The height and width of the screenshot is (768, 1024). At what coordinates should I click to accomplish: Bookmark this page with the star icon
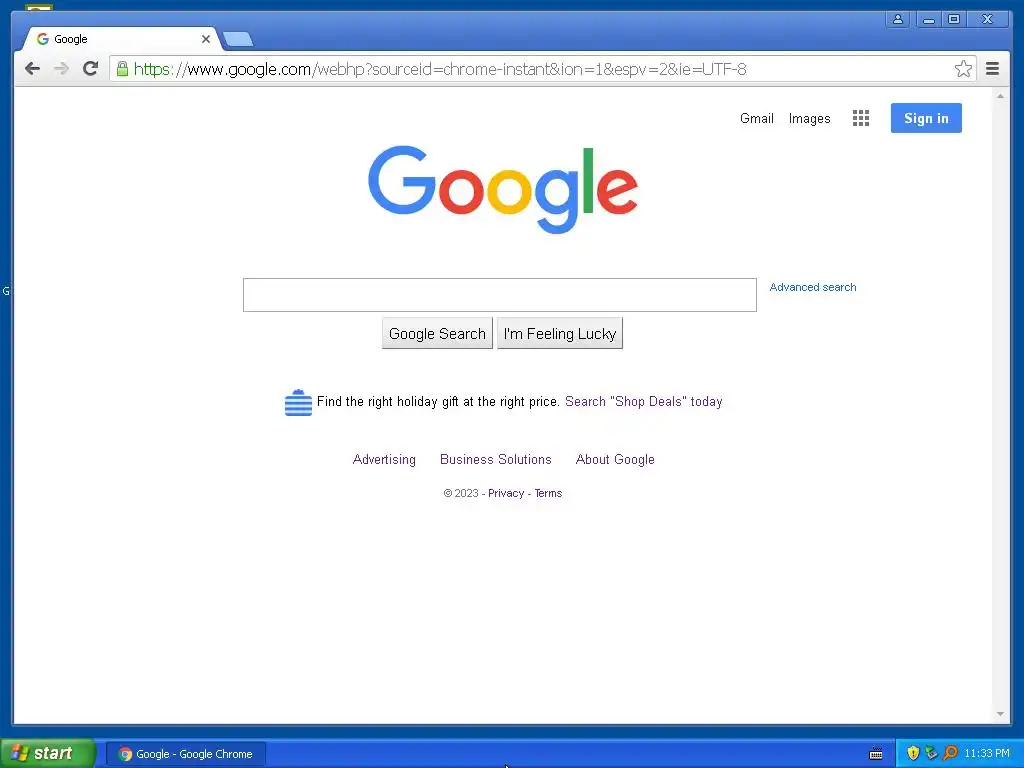point(963,69)
